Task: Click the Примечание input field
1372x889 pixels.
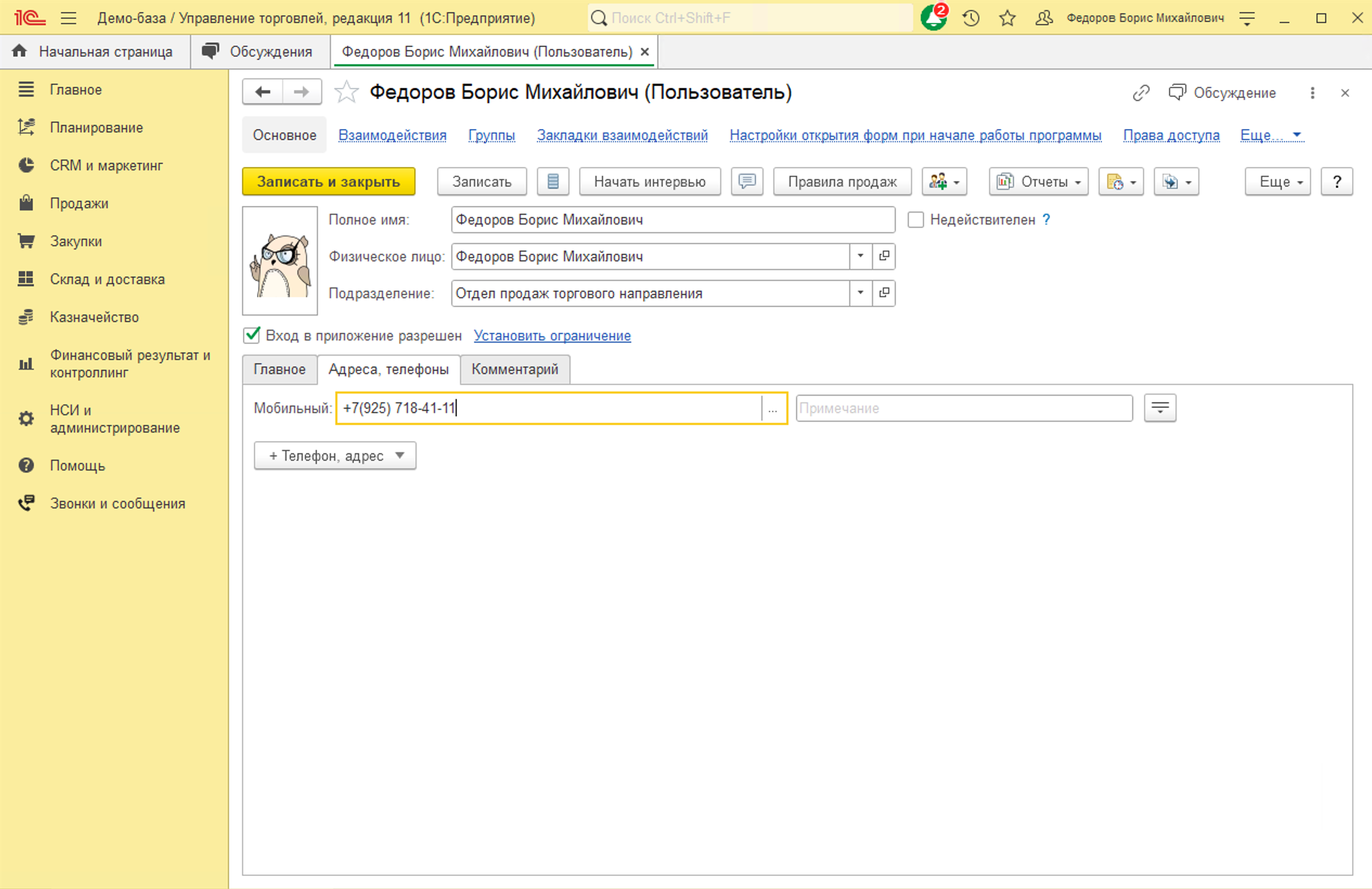Action: tap(964, 409)
